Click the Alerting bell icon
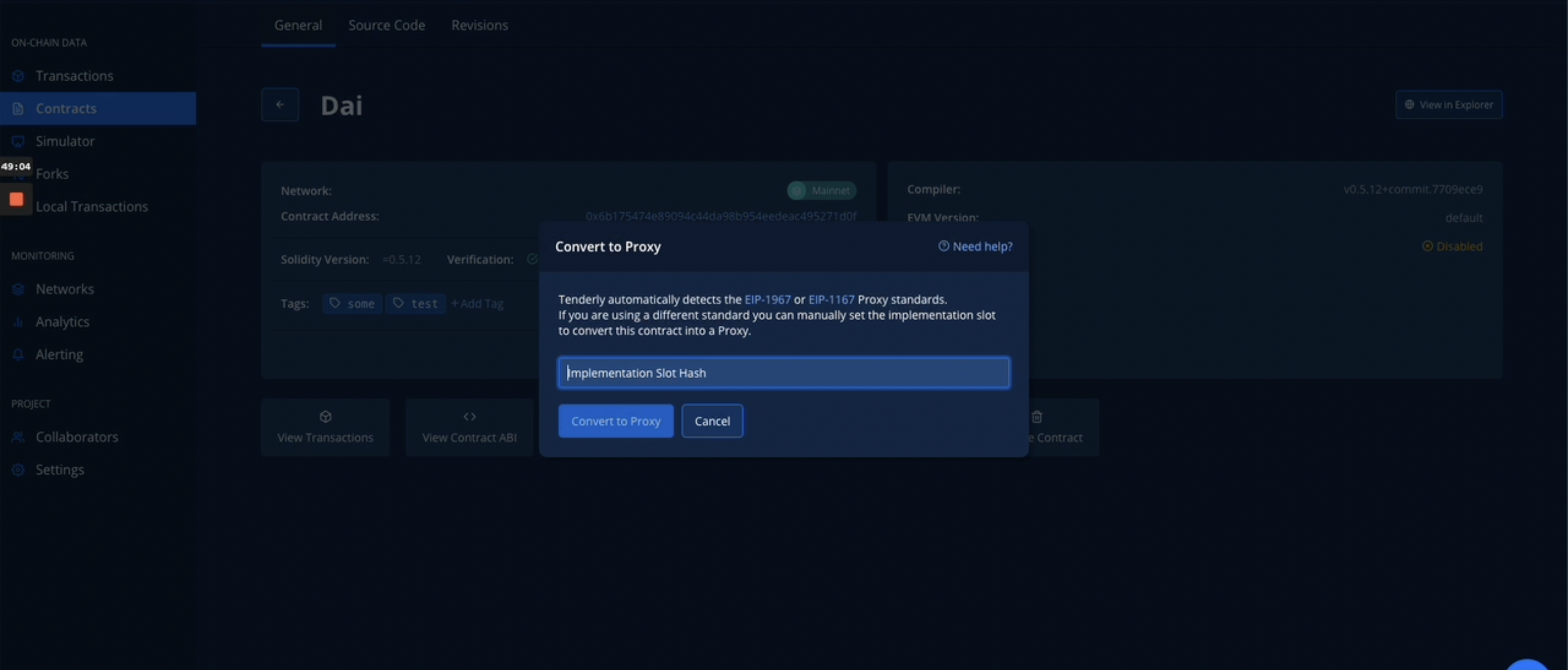 point(19,355)
